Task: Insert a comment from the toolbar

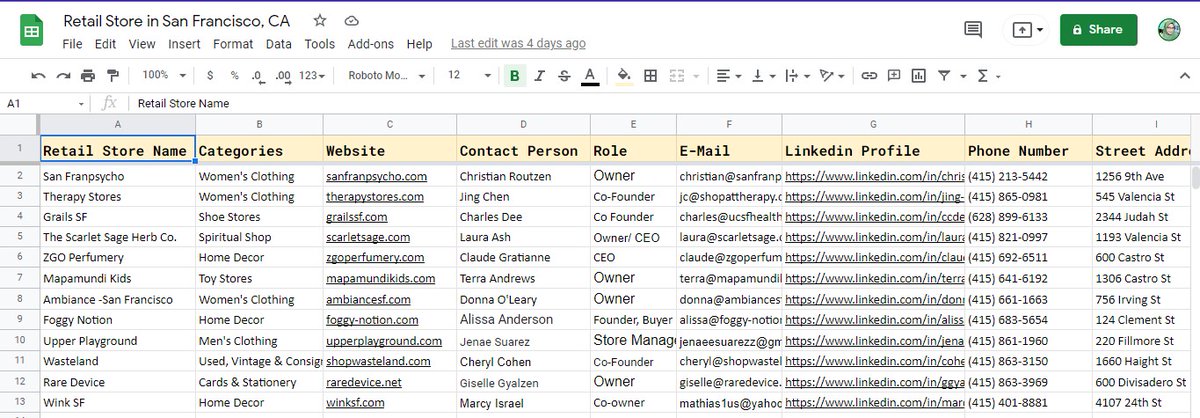Action: click(893, 75)
